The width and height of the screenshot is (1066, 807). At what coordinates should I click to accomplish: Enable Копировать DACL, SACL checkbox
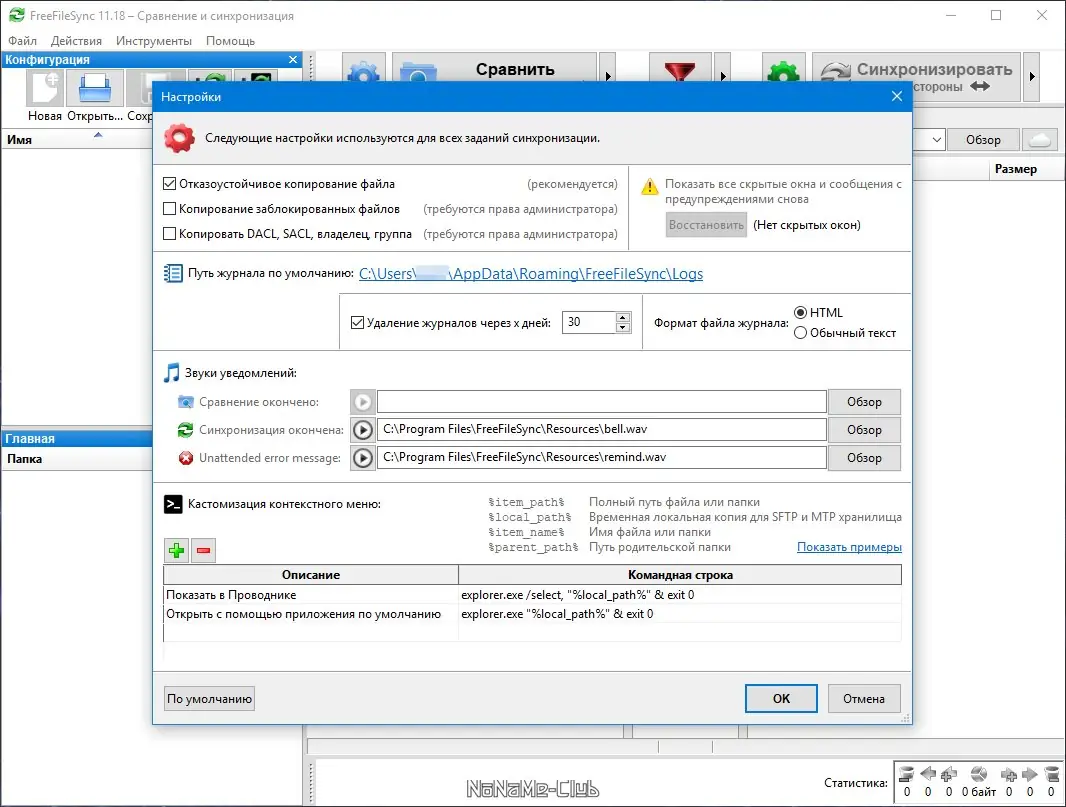coord(170,234)
